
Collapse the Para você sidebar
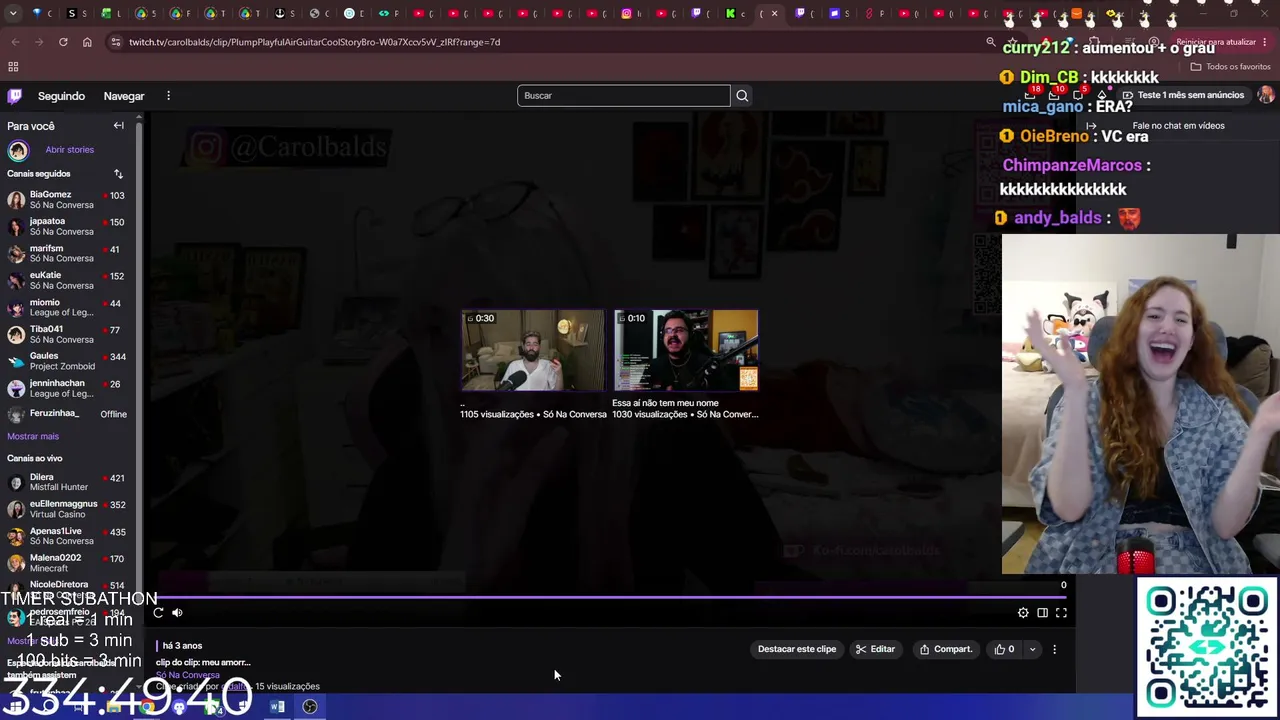click(x=118, y=126)
